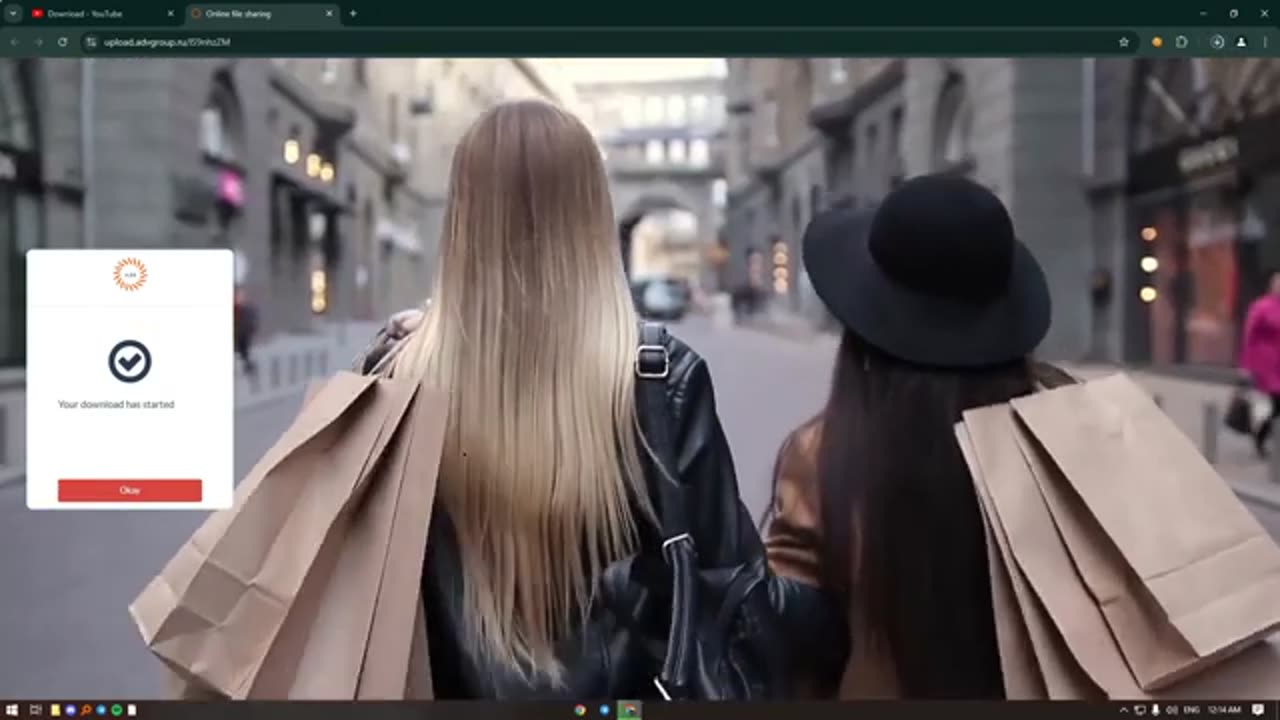Open the tab search dropdown arrow
This screenshot has width=1280, height=720.
12,13
